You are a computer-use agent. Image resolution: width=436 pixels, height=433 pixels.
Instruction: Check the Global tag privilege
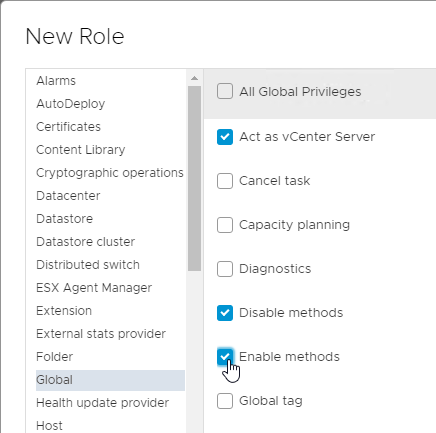pyautogui.click(x=225, y=401)
